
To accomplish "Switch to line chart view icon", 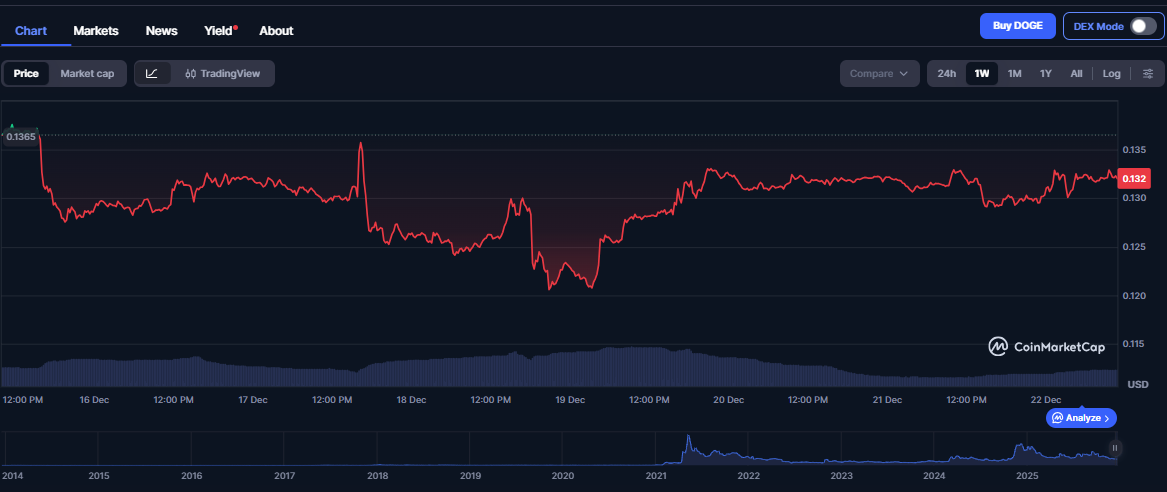I will tap(152, 73).
